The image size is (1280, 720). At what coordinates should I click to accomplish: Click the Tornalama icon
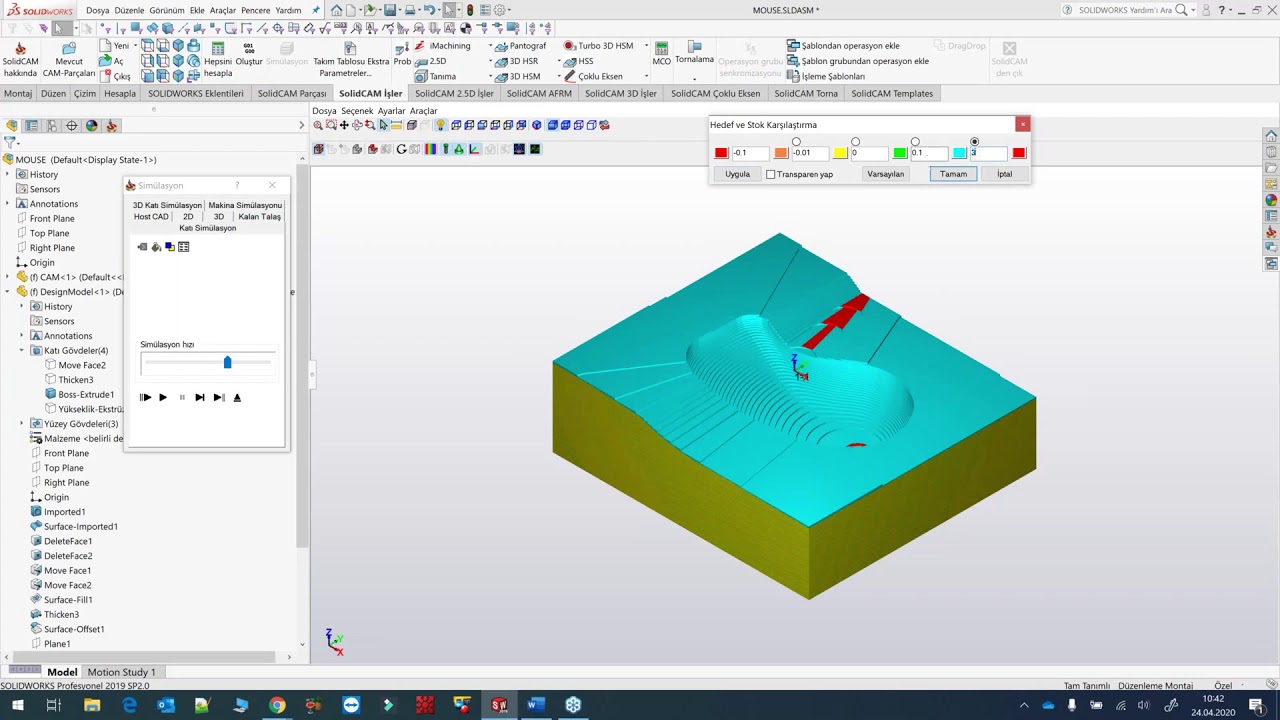[x=694, y=47]
